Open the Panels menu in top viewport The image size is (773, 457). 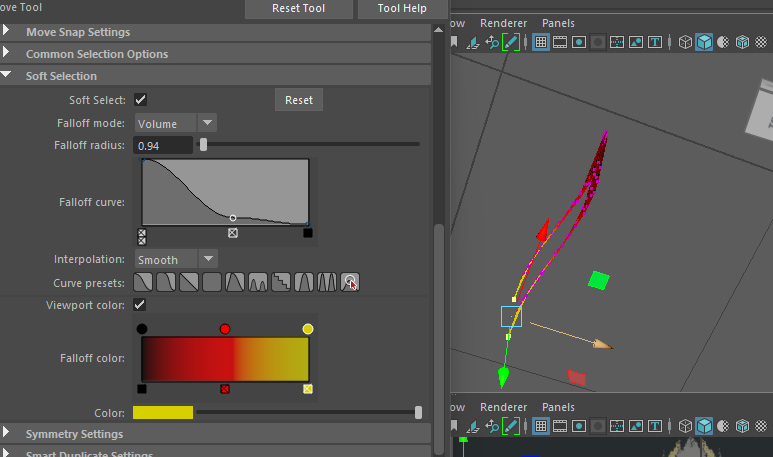[x=558, y=23]
